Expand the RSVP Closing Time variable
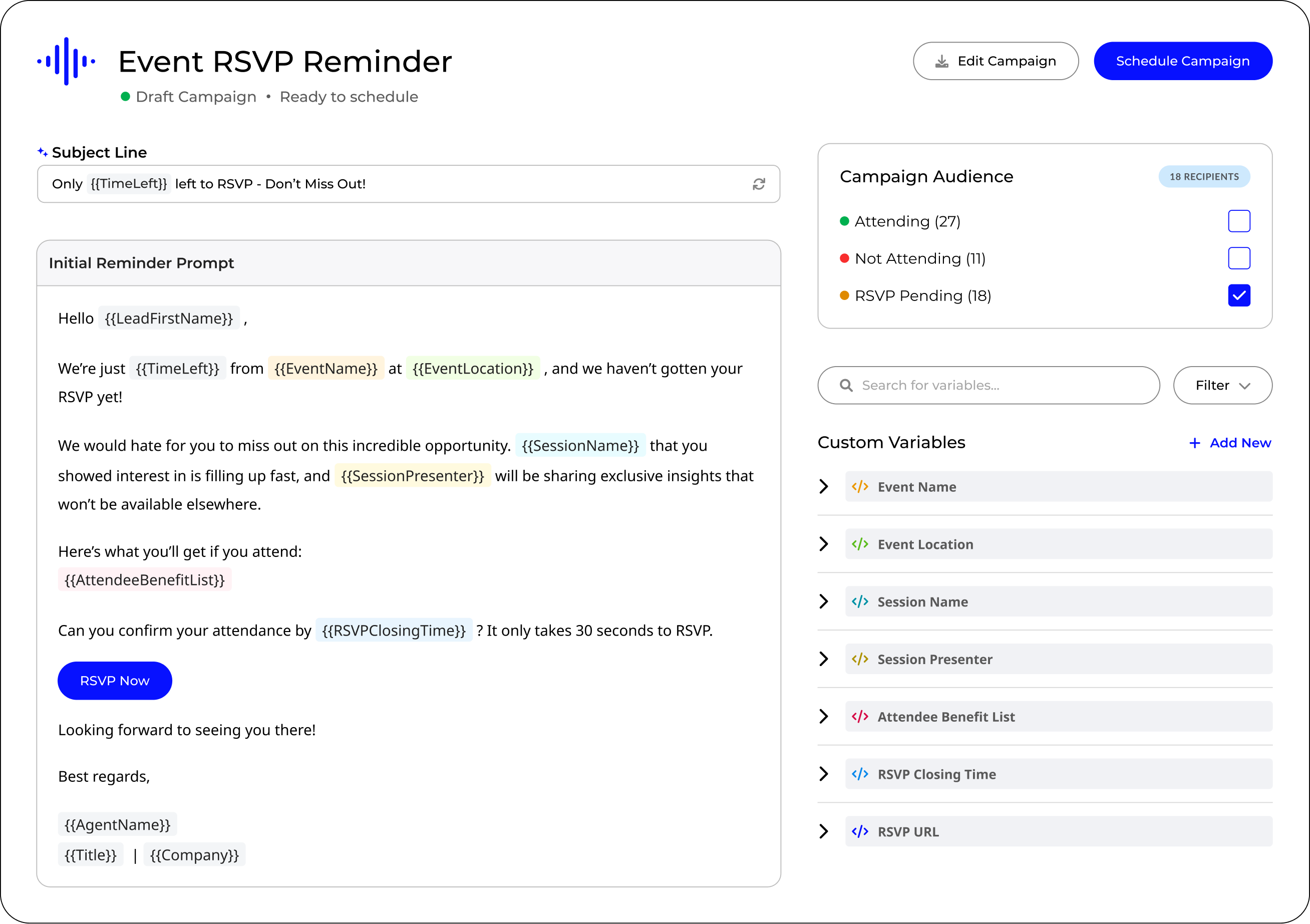 pos(823,774)
